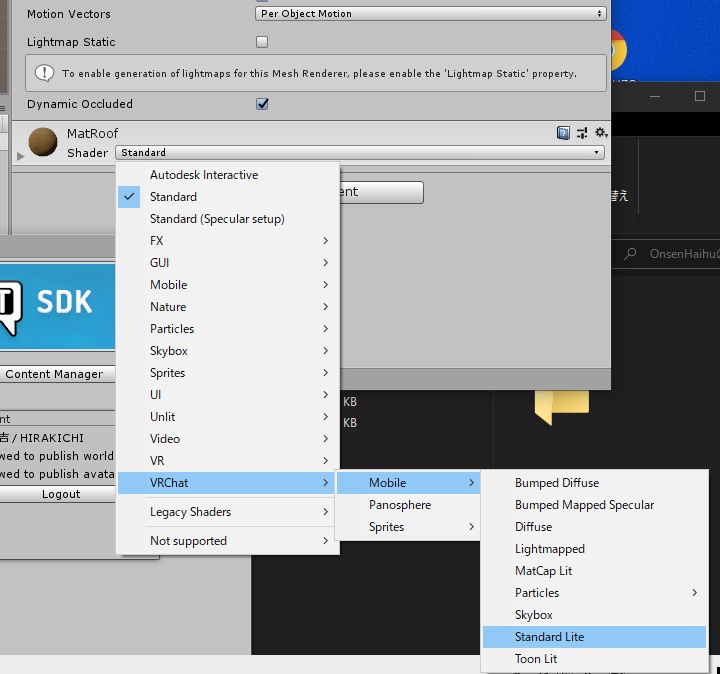
Task: Open Particles in VRChat Mobile submenu
Action: tap(594, 593)
